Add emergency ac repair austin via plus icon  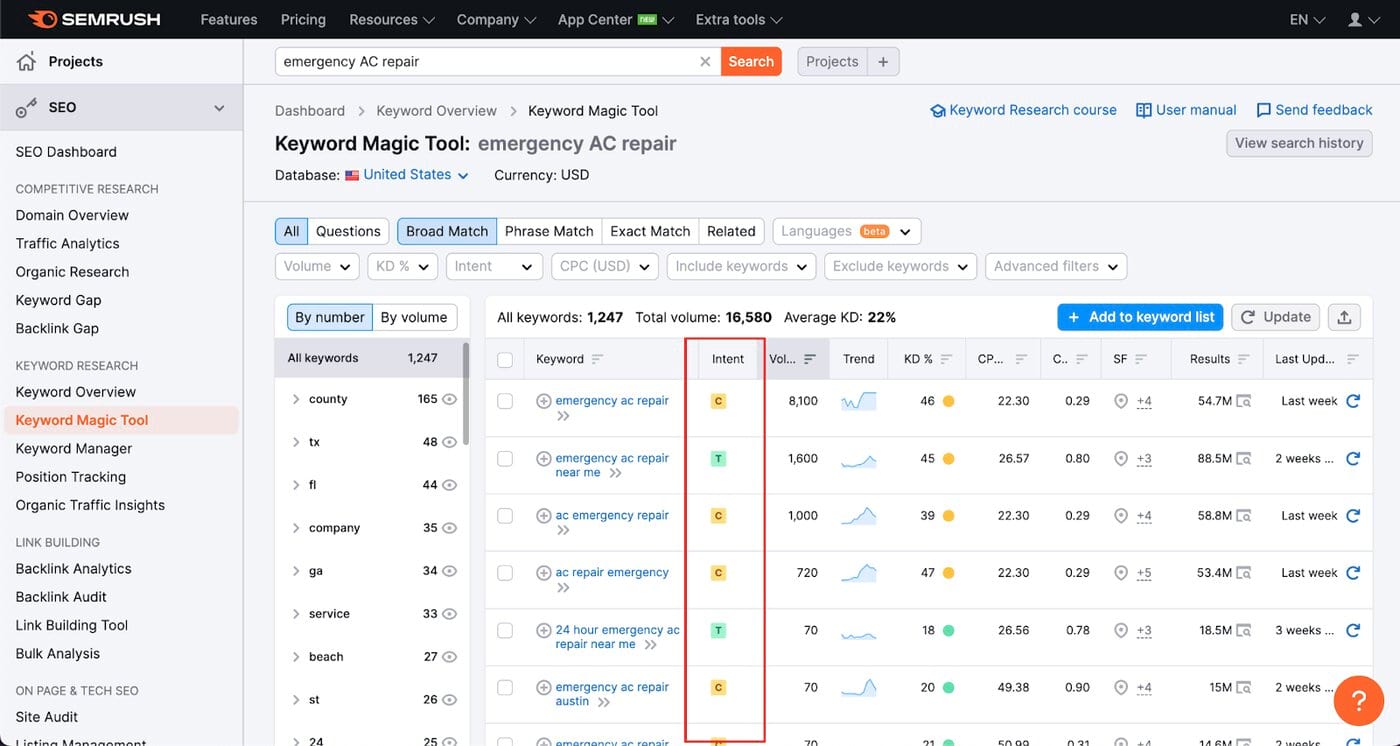pyautogui.click(x=544, y=688)
